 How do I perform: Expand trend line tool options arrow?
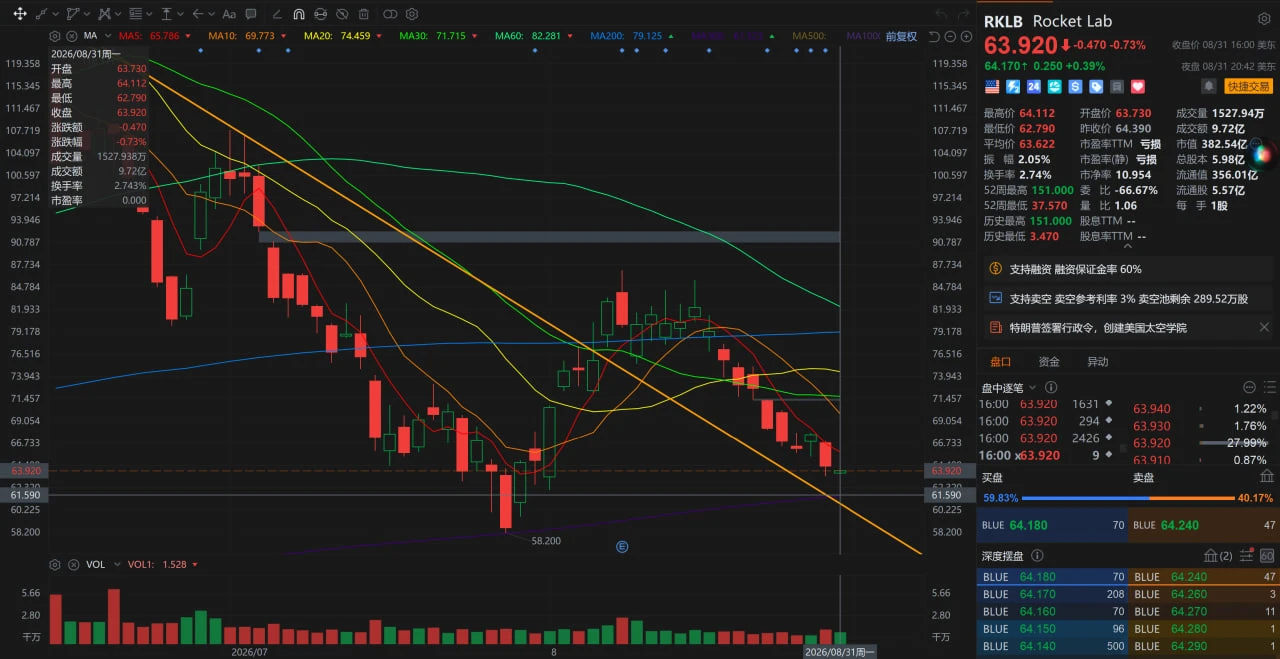pyautogui.click(x=55, y=14)
